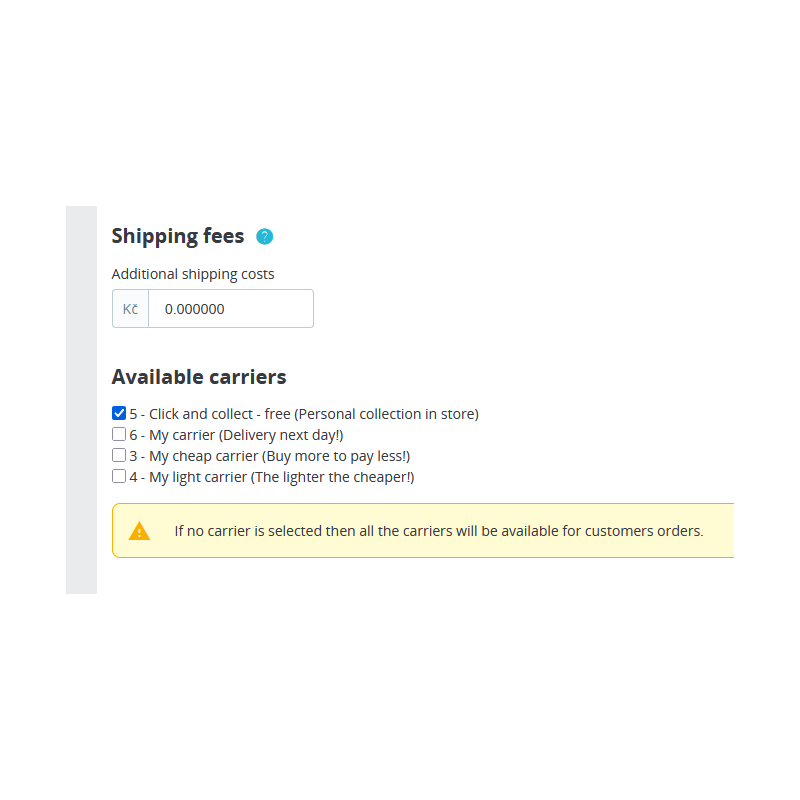Click the '(The lighter the cheaper!)' description text
This screenshot has width=800, height=800.
point(333,477)
